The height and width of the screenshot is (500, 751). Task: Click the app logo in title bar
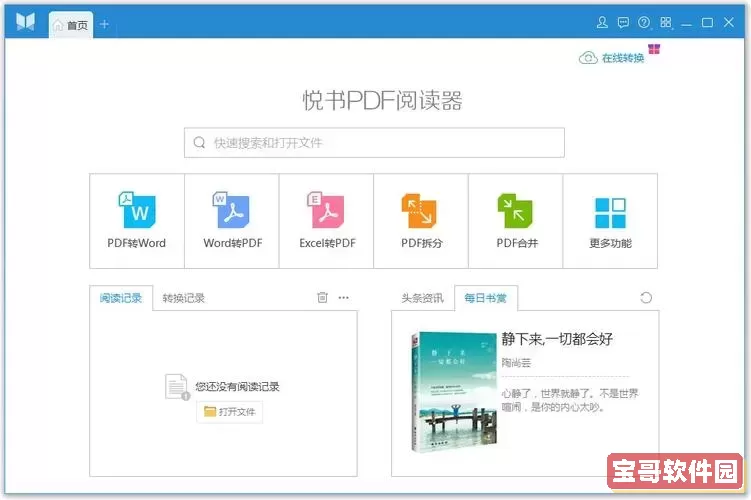pyautogui.click(x=25, y=22)
